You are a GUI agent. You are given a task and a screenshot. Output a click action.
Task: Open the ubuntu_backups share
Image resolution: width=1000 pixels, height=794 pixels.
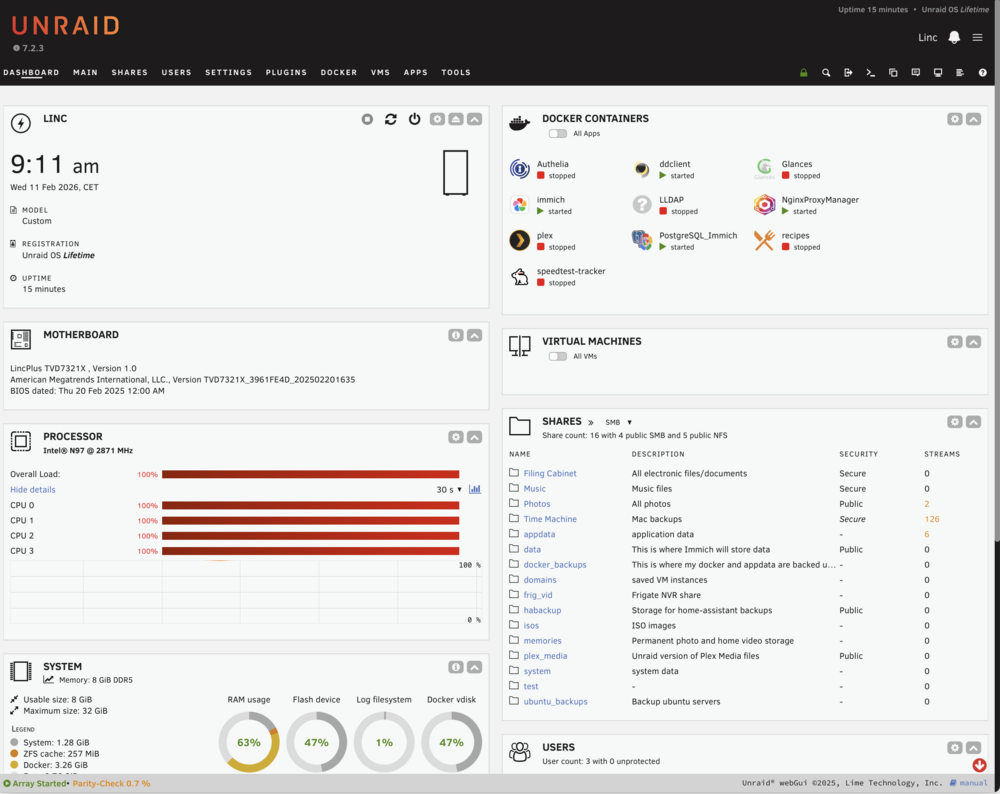555,702
